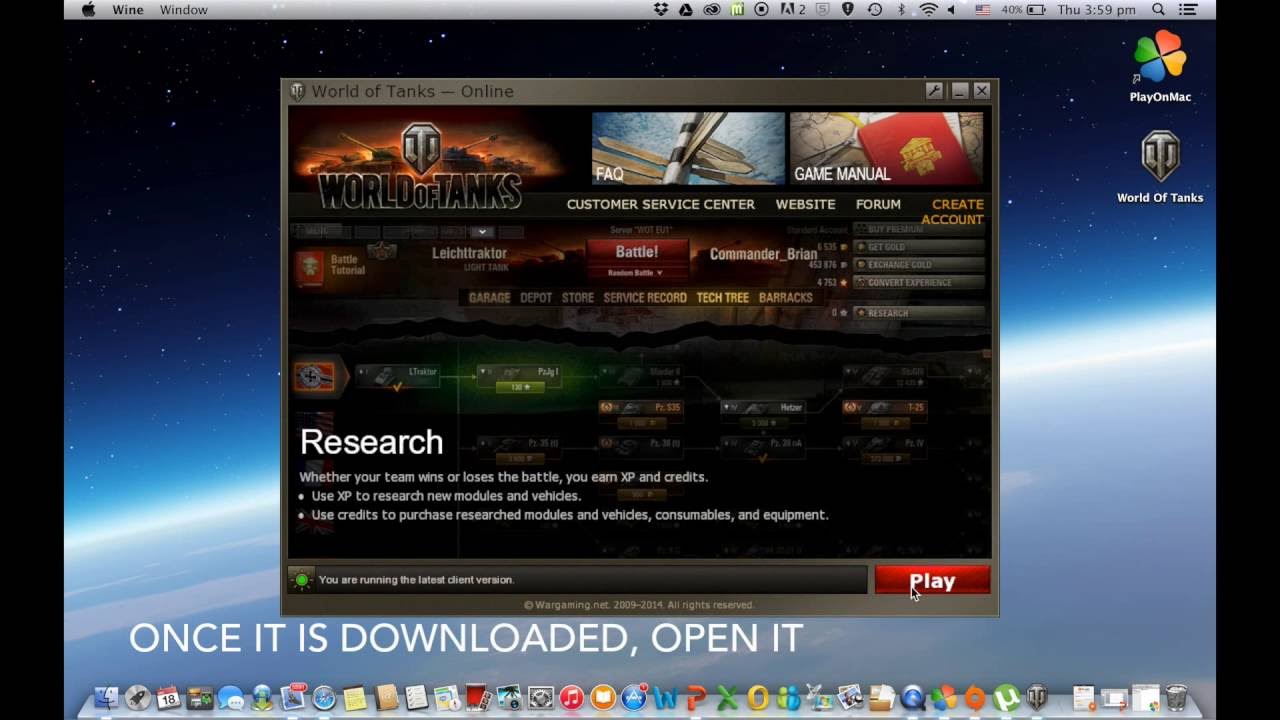Open Finder from the Dock
The width and height of the screenshot is (1280, 720).
[x=106, y=698]
